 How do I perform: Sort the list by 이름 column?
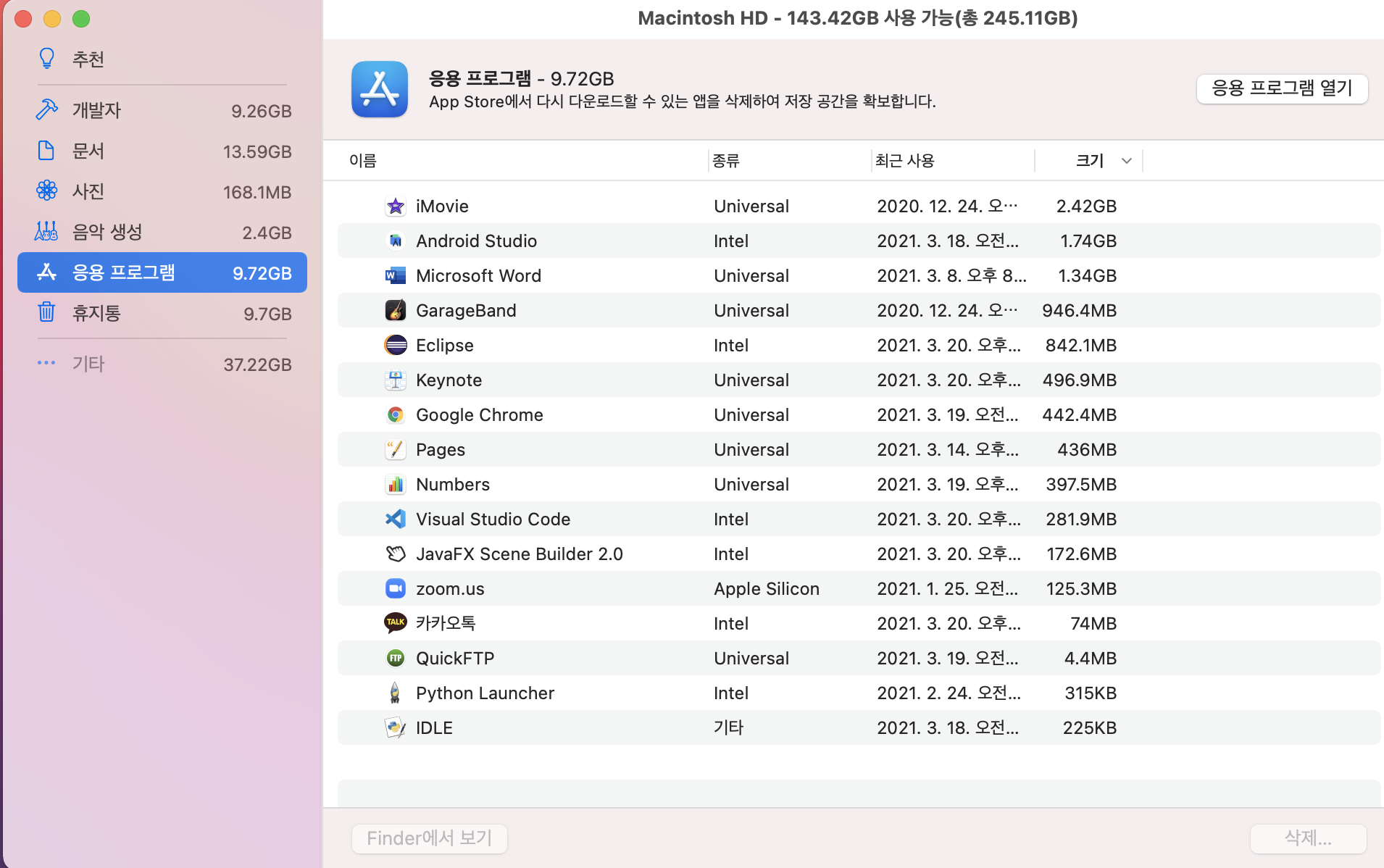click(363, 161)
